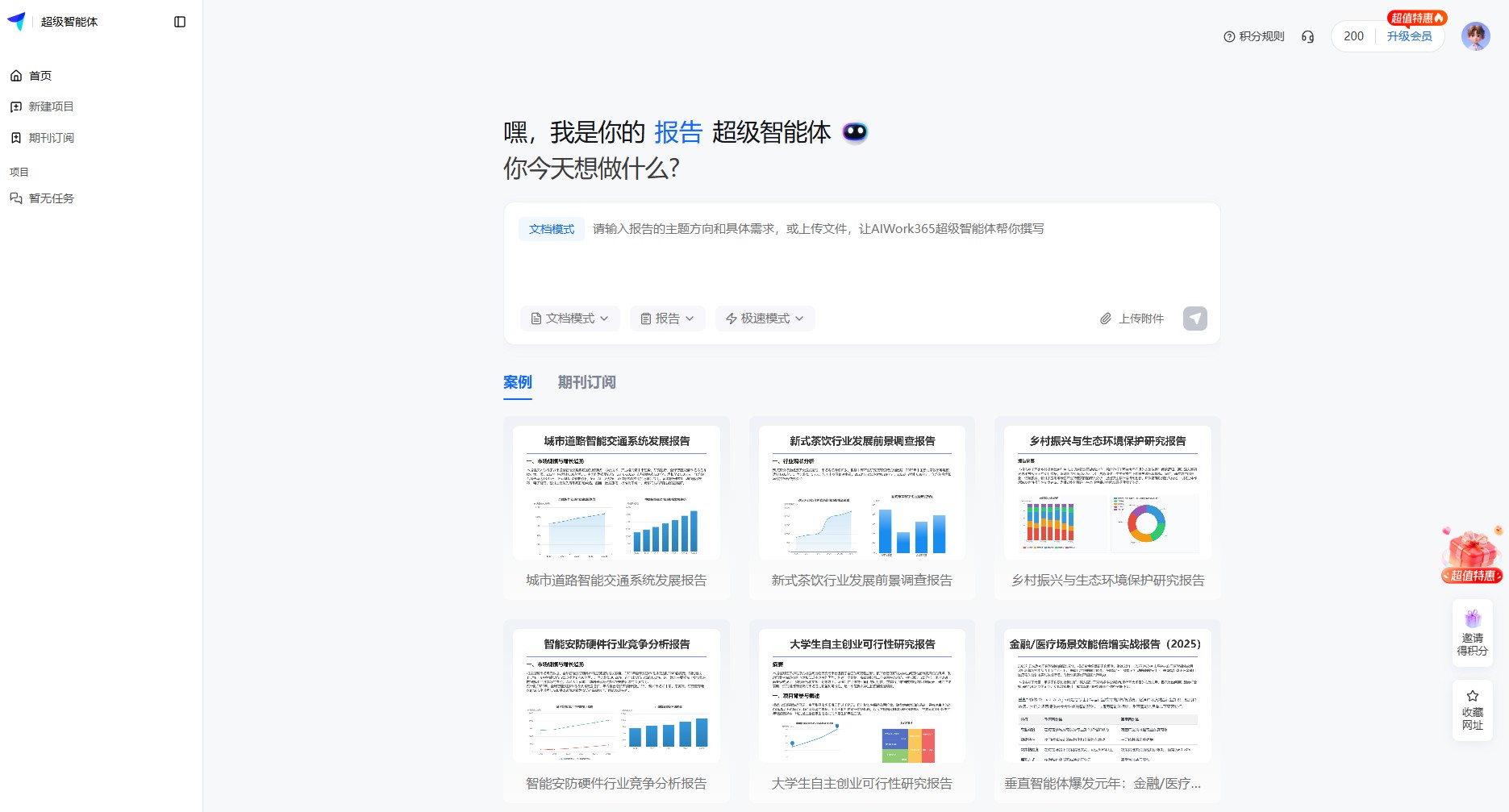
Task: Click the chat icon next to 暂无任务
Action: (x=16, y=198)
